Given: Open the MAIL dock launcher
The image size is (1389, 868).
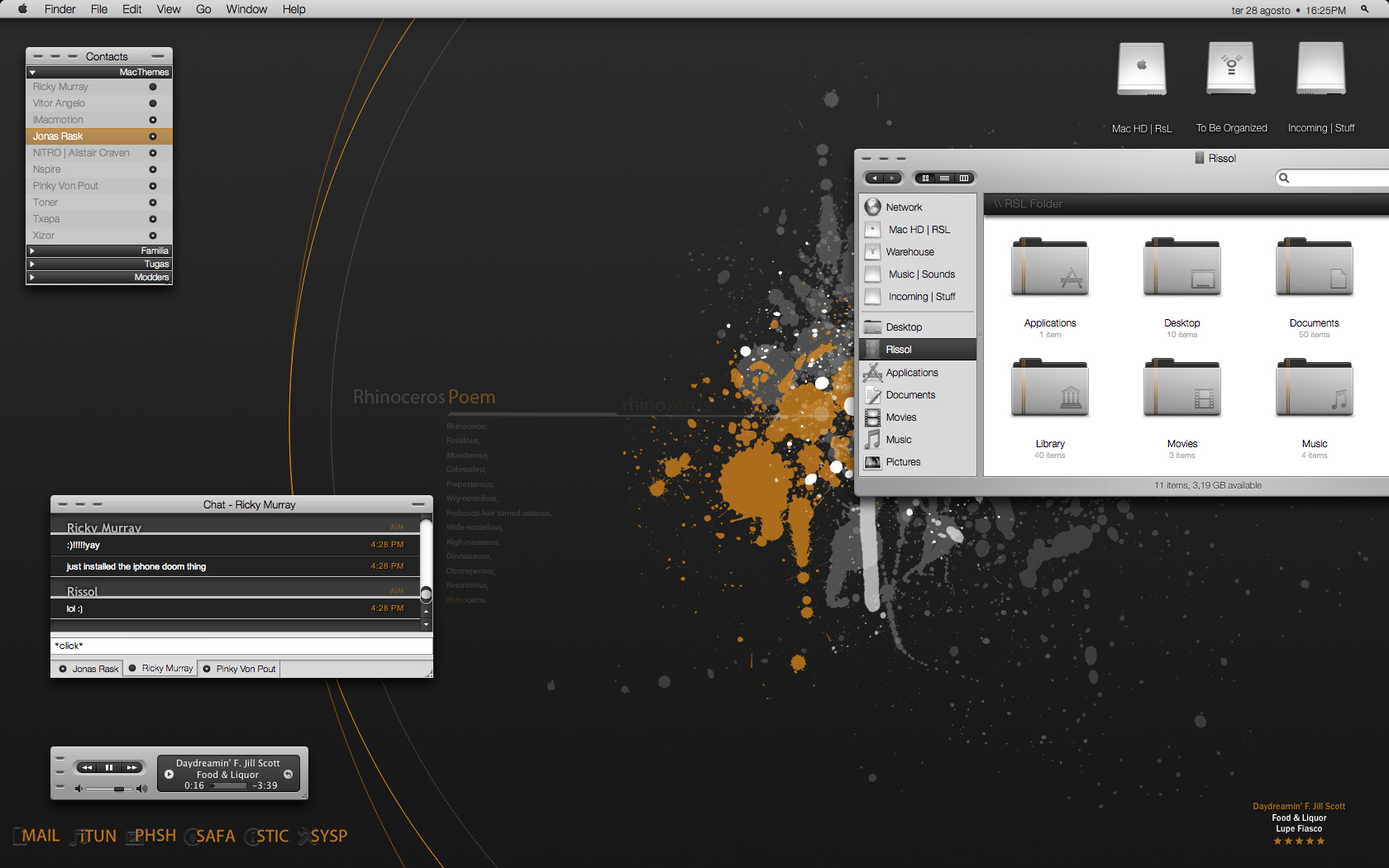Looking at the screenshot, I should [x=37, y=836].
